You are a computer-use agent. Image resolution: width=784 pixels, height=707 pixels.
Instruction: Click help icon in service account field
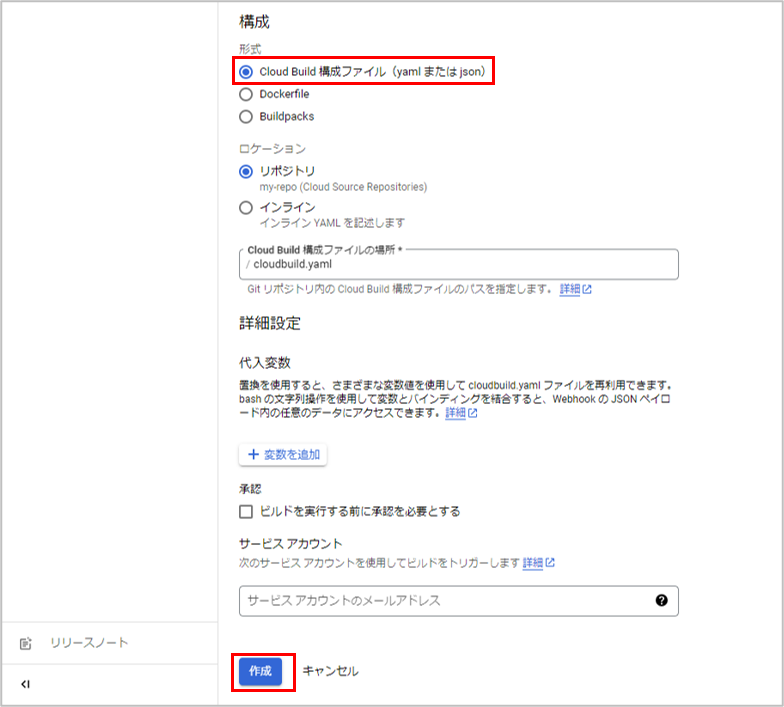[662, 600]
